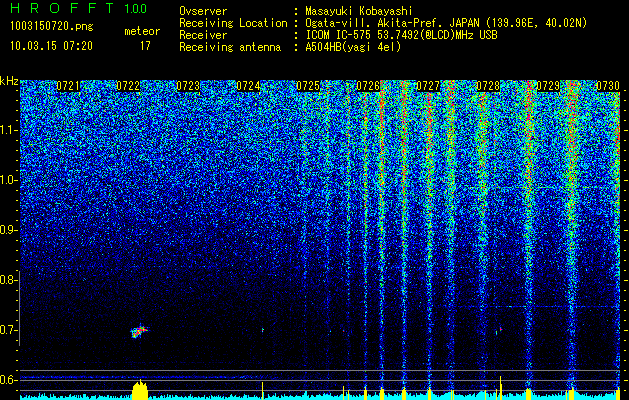
Task: Click the date stamp 10.03.15 07:20
Action: pyautogui.click(x=51, y=46)
